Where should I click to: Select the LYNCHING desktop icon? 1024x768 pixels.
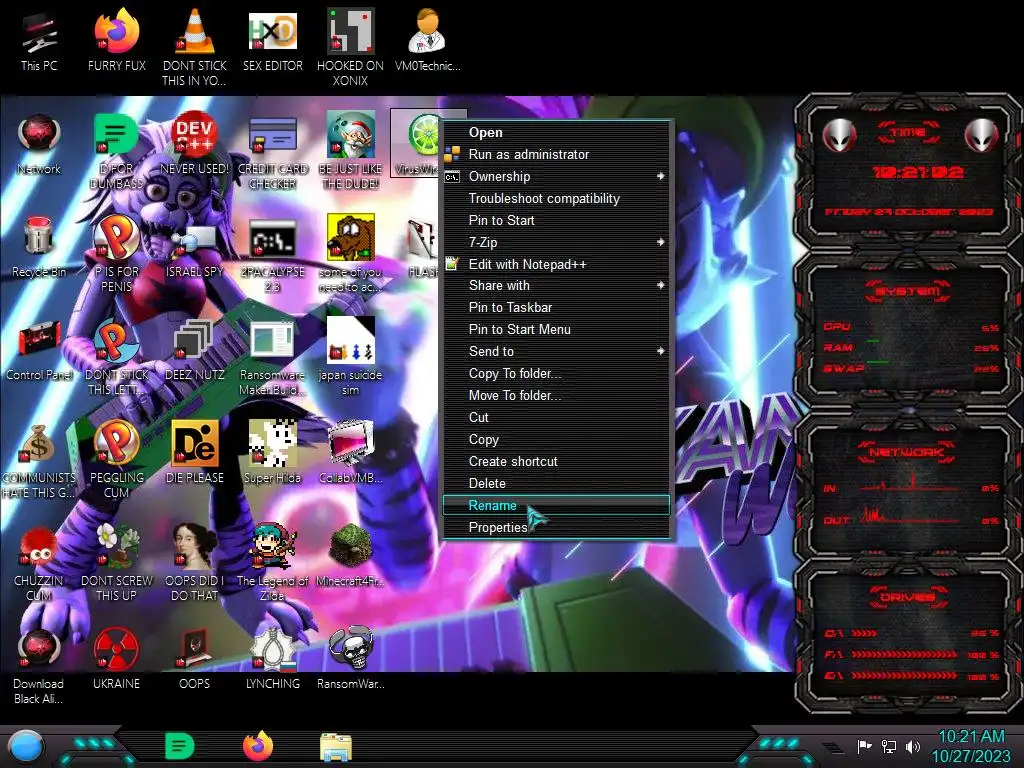(x=272, y=658)
